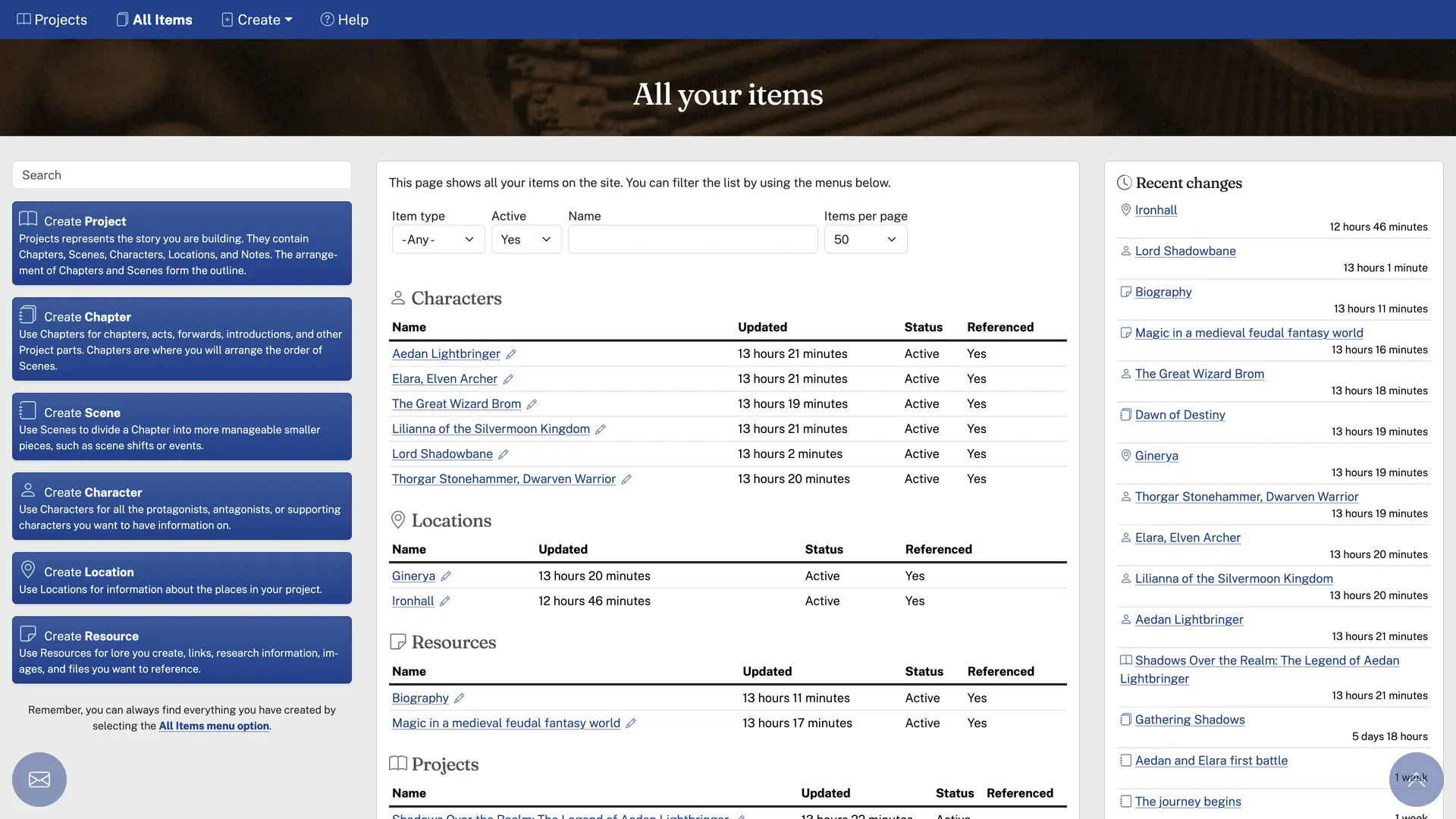
Task: Click chapter icon beside Dawn of Destiny
Action: click(x=1126, y=415)
